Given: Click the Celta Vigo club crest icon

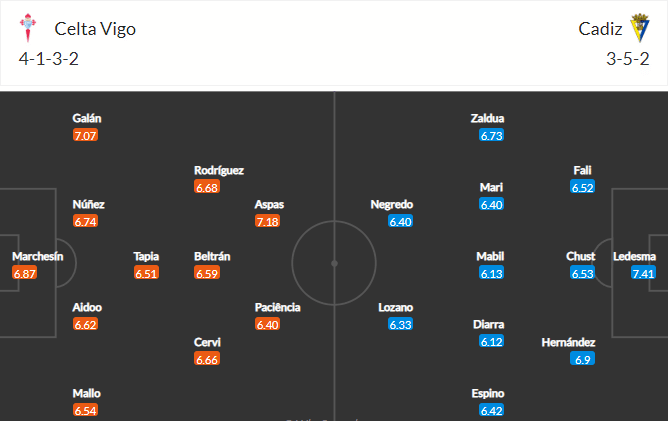Looking at the screenshot, I should 28,28.
